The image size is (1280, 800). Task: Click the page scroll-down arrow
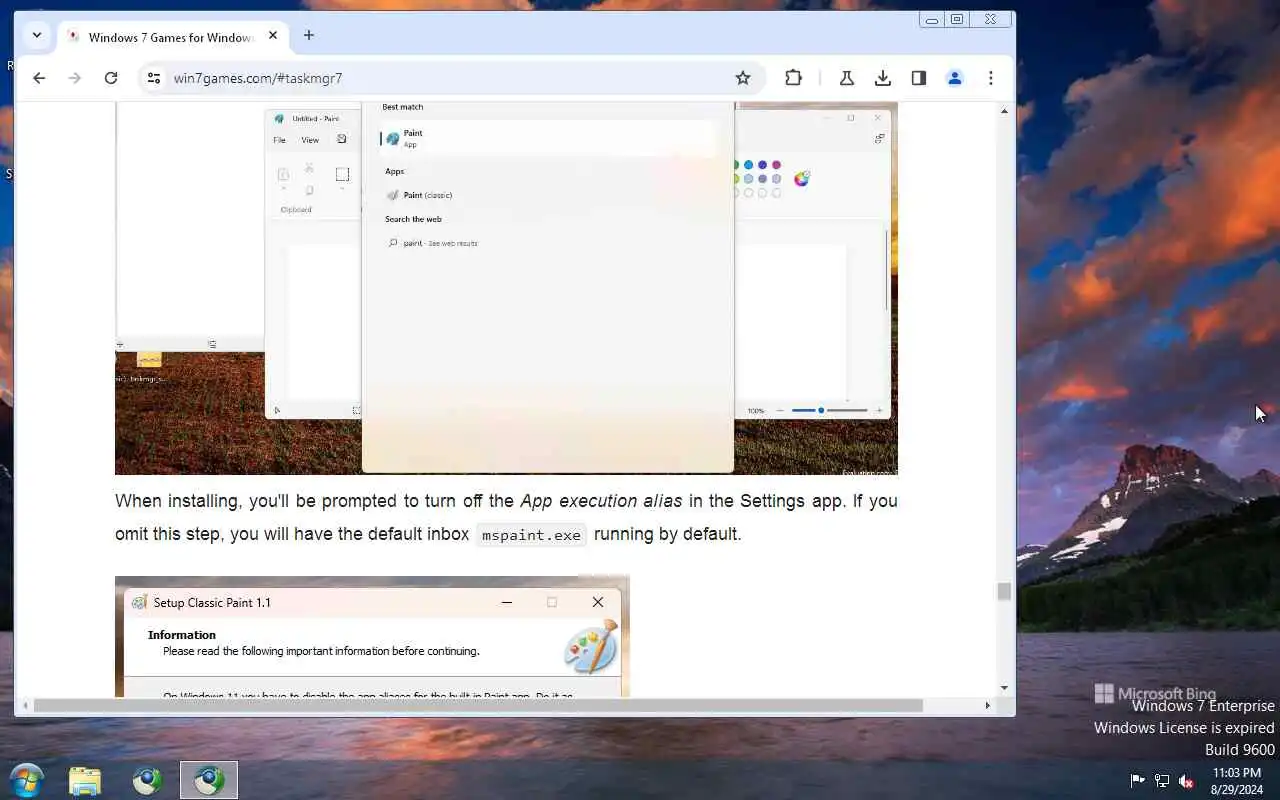[x=1004, y=688]
